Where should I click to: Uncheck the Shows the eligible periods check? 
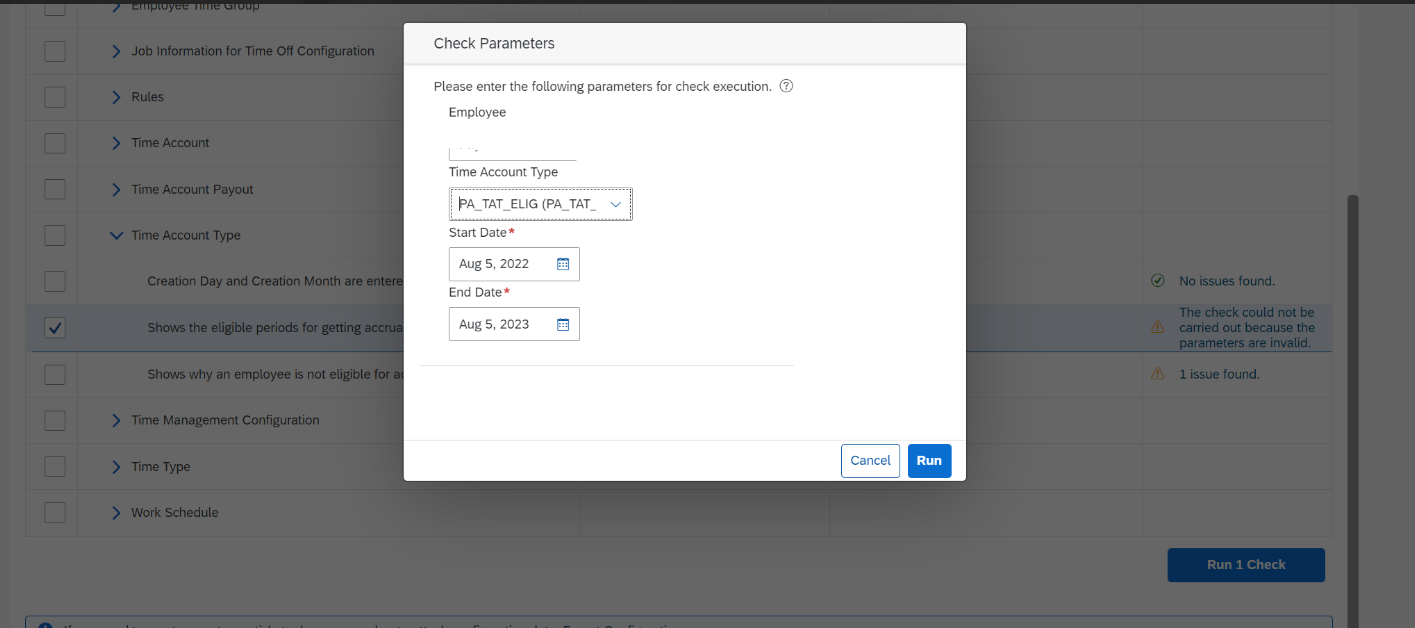pyautogui.click(x=55, y=327)
